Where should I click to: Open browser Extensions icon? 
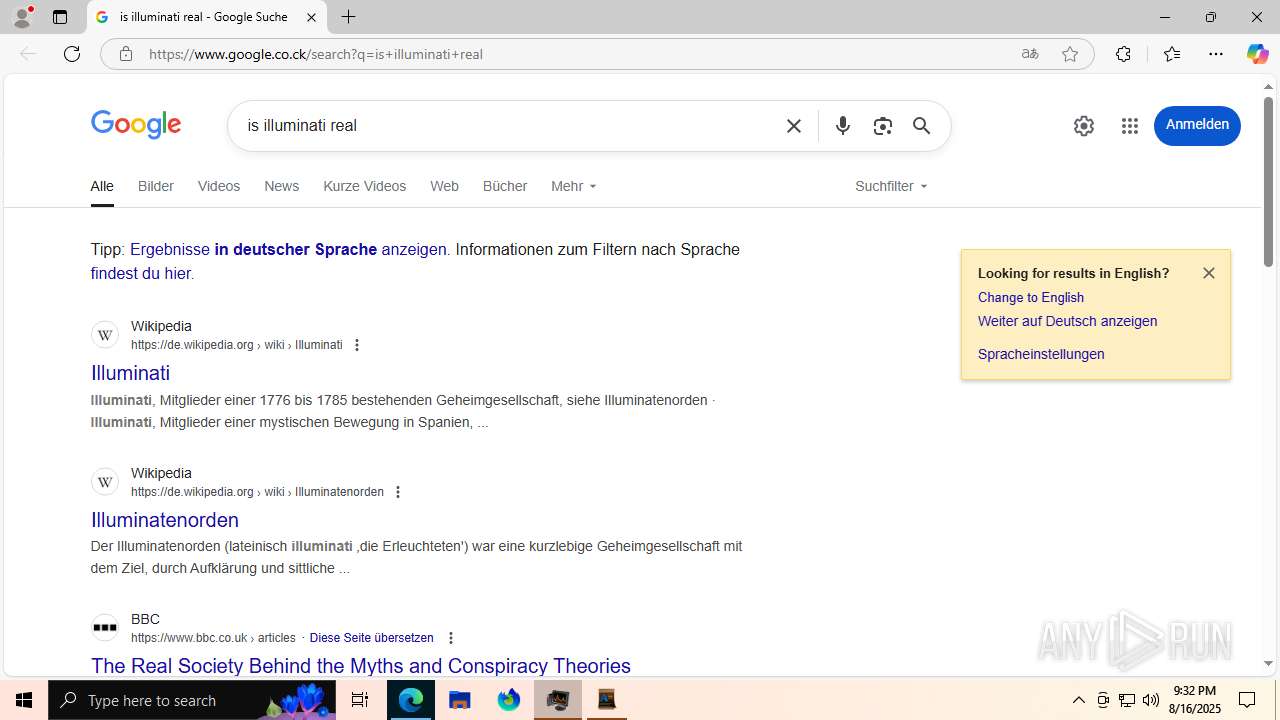pos(1123,54)
